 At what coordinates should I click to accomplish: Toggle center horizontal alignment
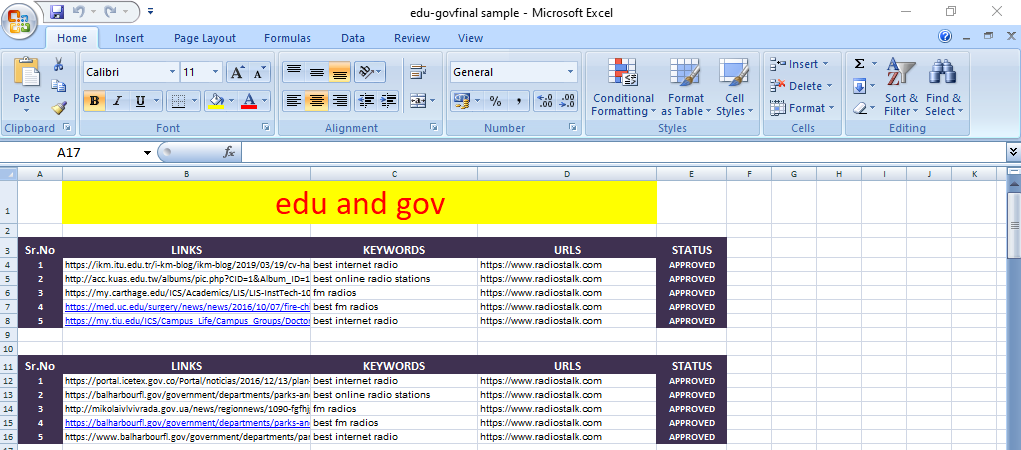pos(316,101)
